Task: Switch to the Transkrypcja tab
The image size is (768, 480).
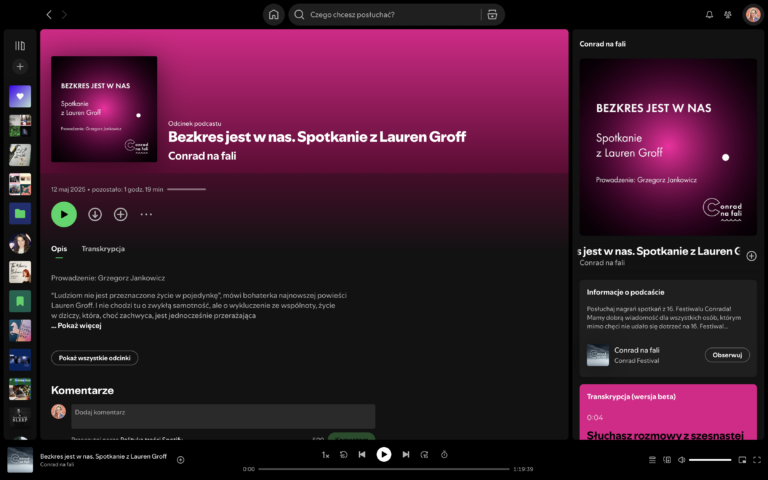Action: tap(103, 248)
